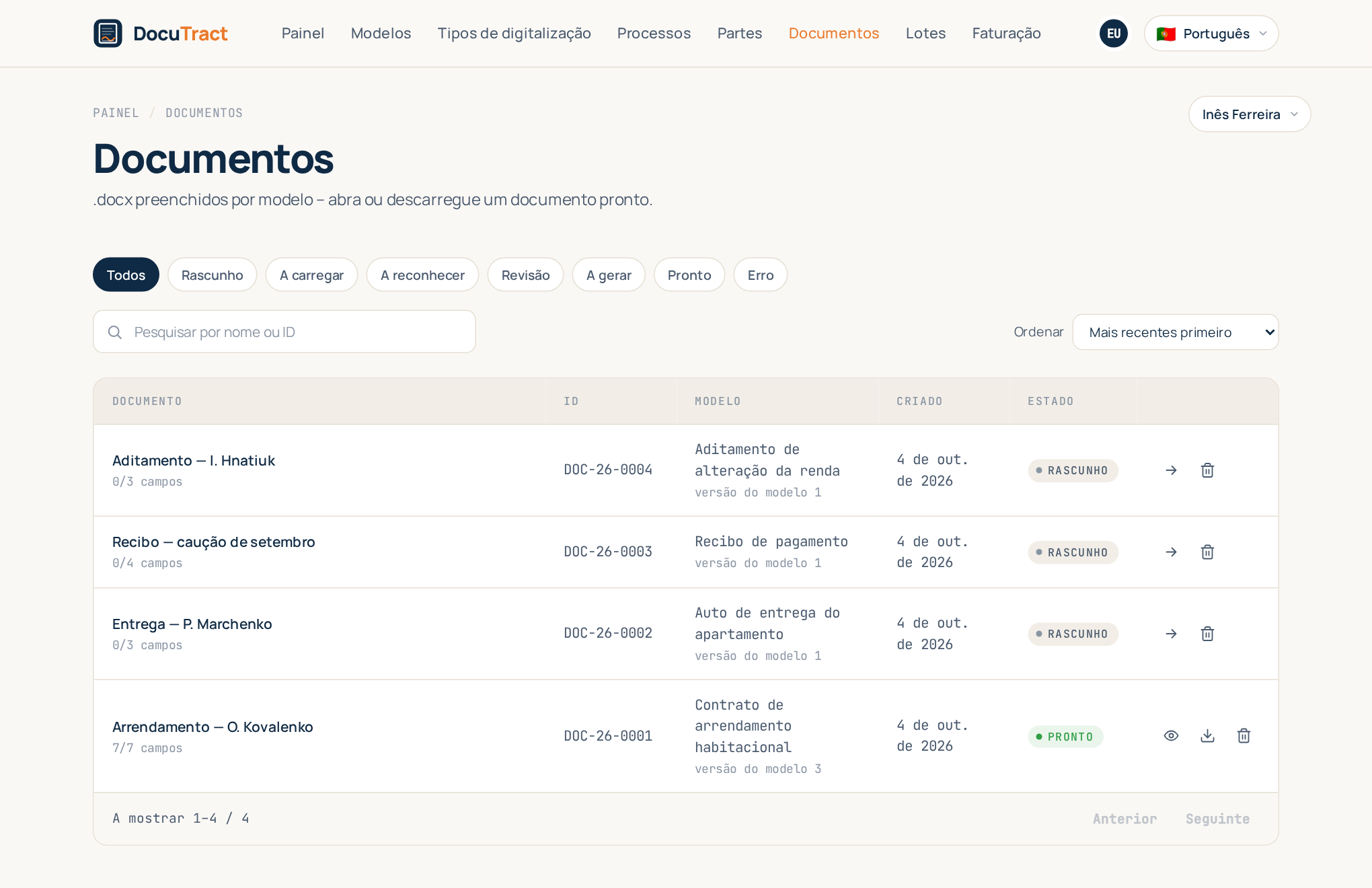The height and width of the screenshot is (888, 1372).
Task: Click the PRONTO status badge
Action: click(1065, 737)
